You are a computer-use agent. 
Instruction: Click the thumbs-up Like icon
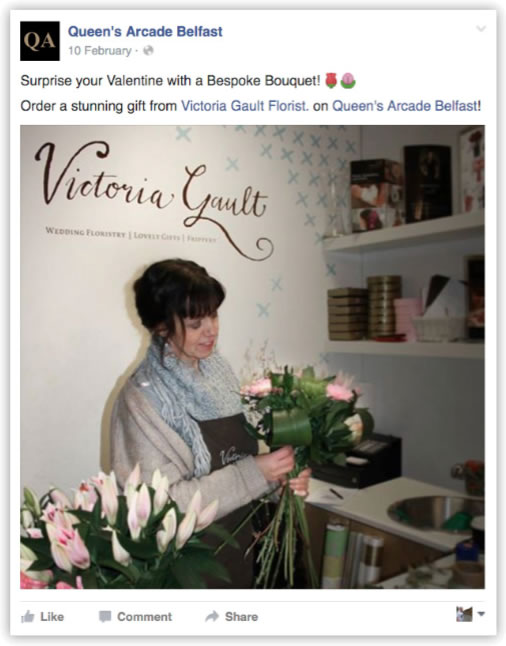click(x=28, y=617)
